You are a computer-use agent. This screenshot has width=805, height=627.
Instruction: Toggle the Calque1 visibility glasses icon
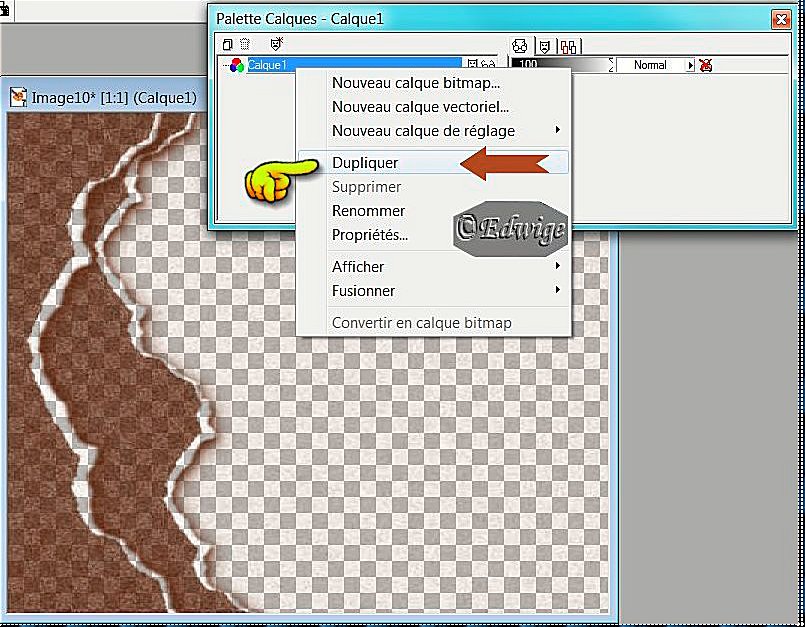point(488,64)
